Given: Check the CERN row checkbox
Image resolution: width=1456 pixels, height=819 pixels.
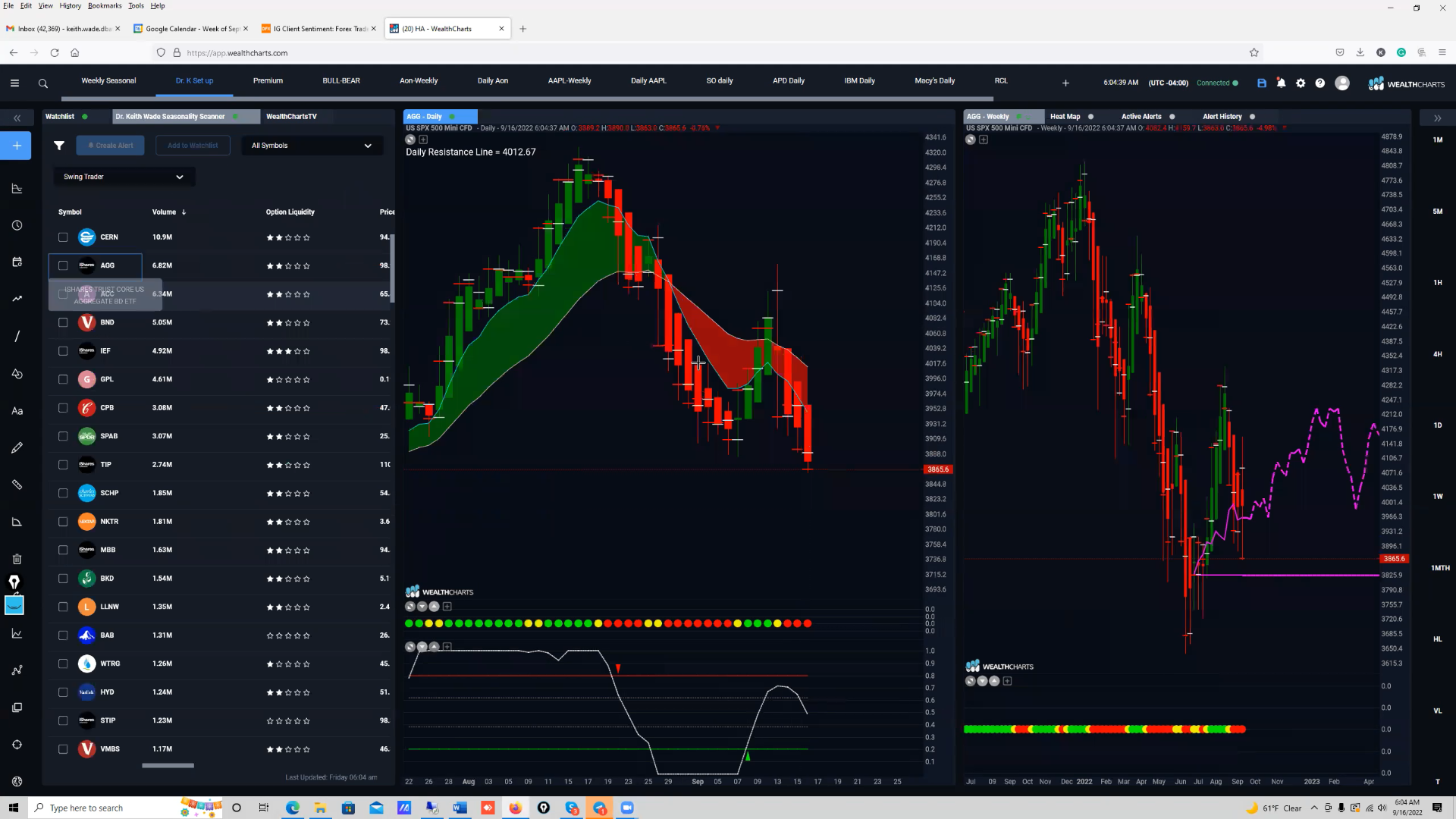Looking at the screenshot, I should 63,237.
